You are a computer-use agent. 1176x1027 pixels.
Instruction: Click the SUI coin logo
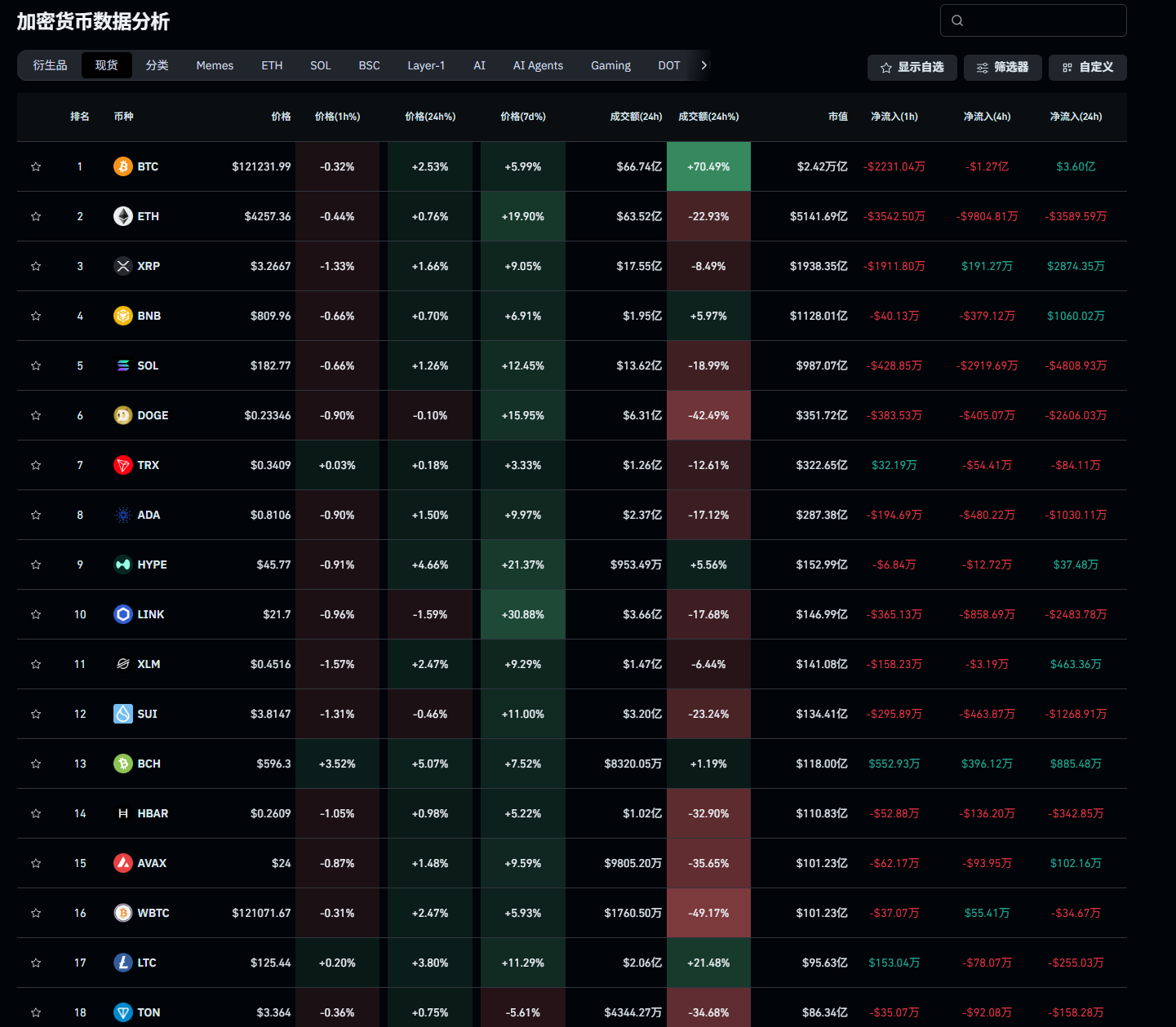pos(123,714)
